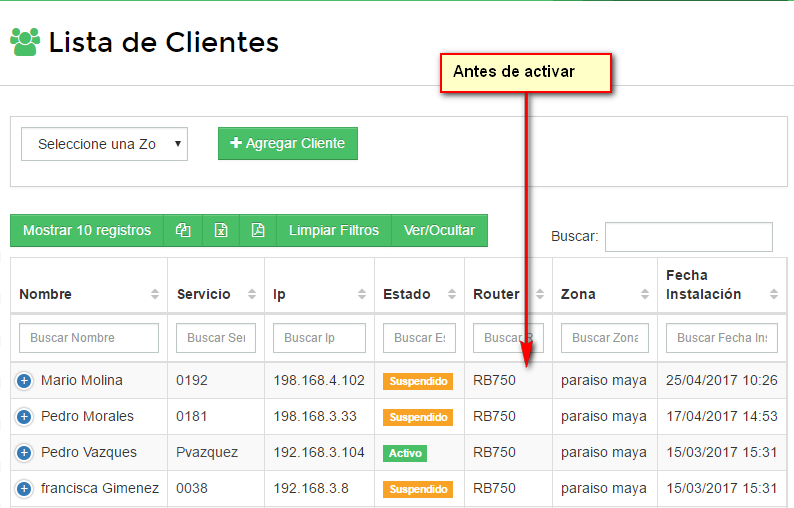Expand the Pedro Morales row plus icon
Image resolution: width=794 pixels, height=508 pixels.
pyautogui.click(x=25, y=417)
